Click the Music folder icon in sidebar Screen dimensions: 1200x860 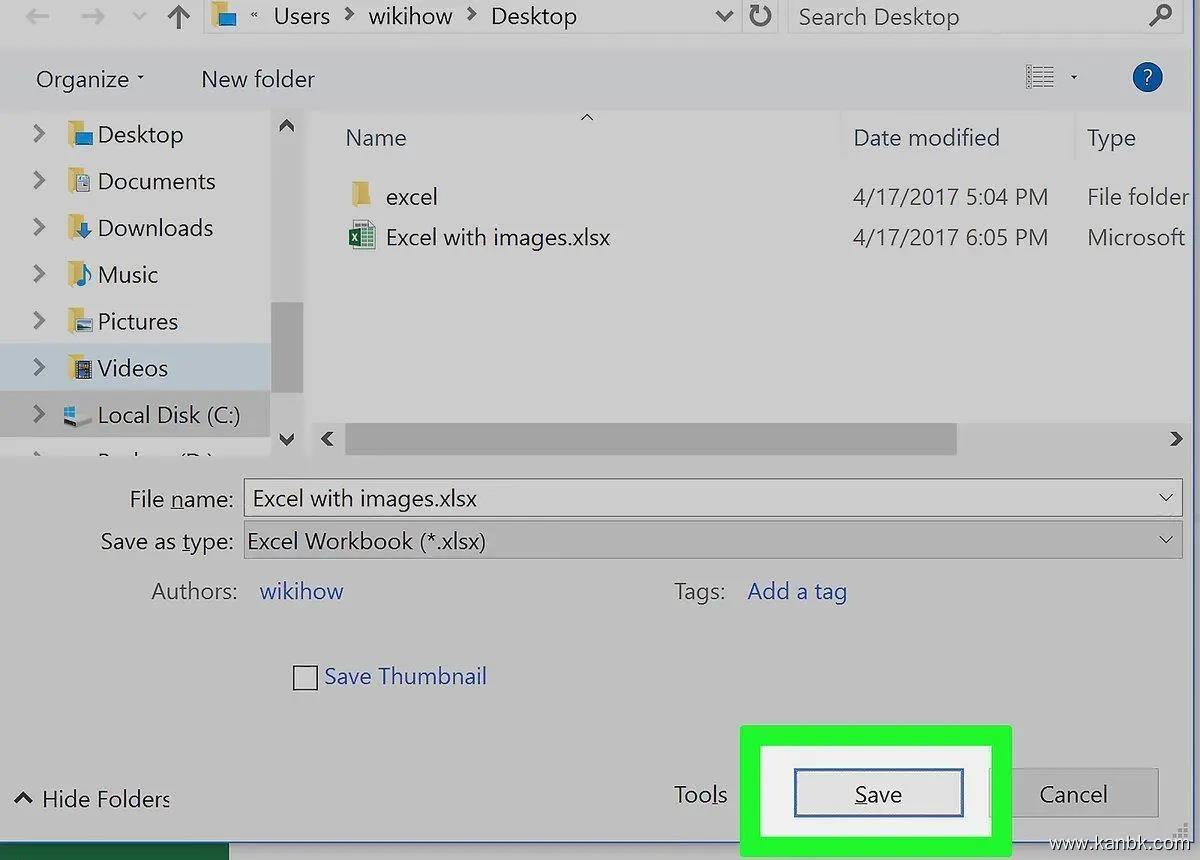click(79, 275)
